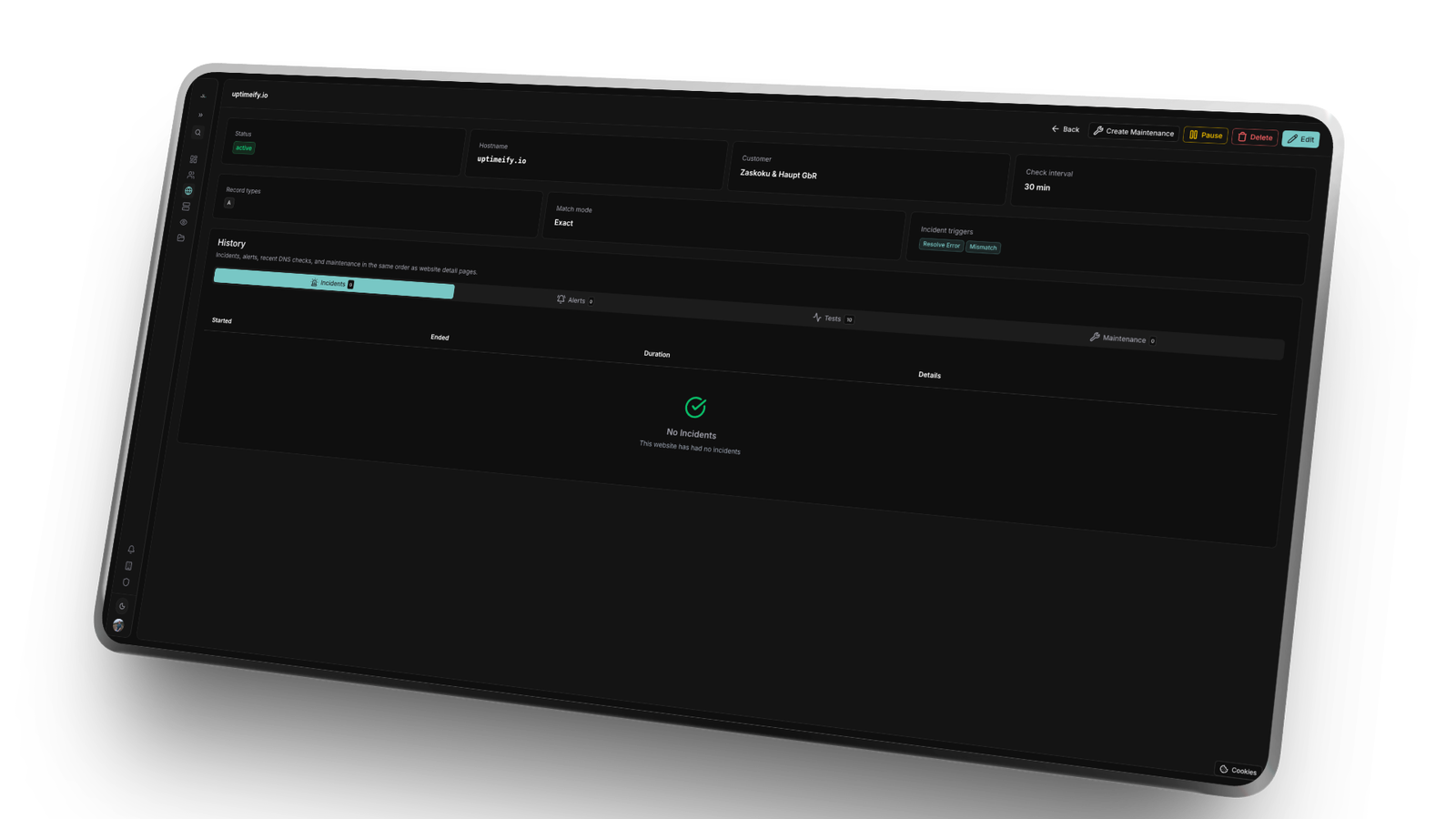
Task: Toggle dark mode with the moon icon
Action: 122,606
